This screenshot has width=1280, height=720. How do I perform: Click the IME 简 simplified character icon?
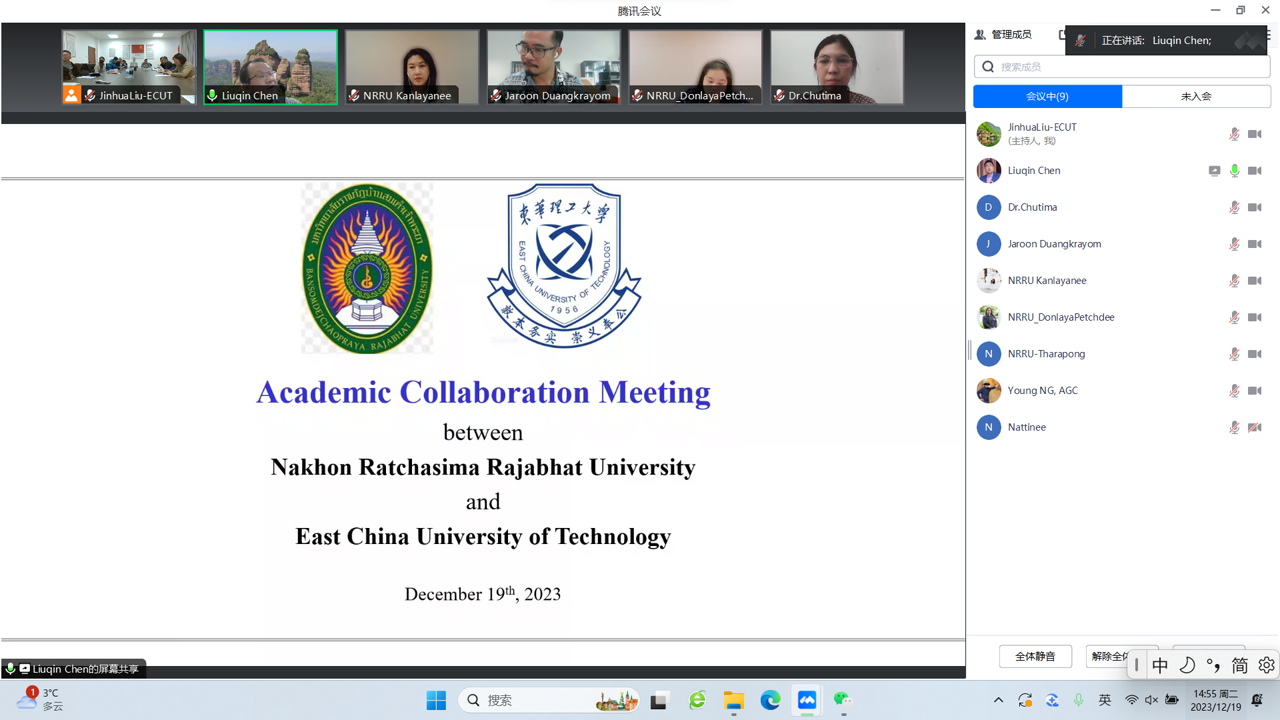tap(1240, 665)
